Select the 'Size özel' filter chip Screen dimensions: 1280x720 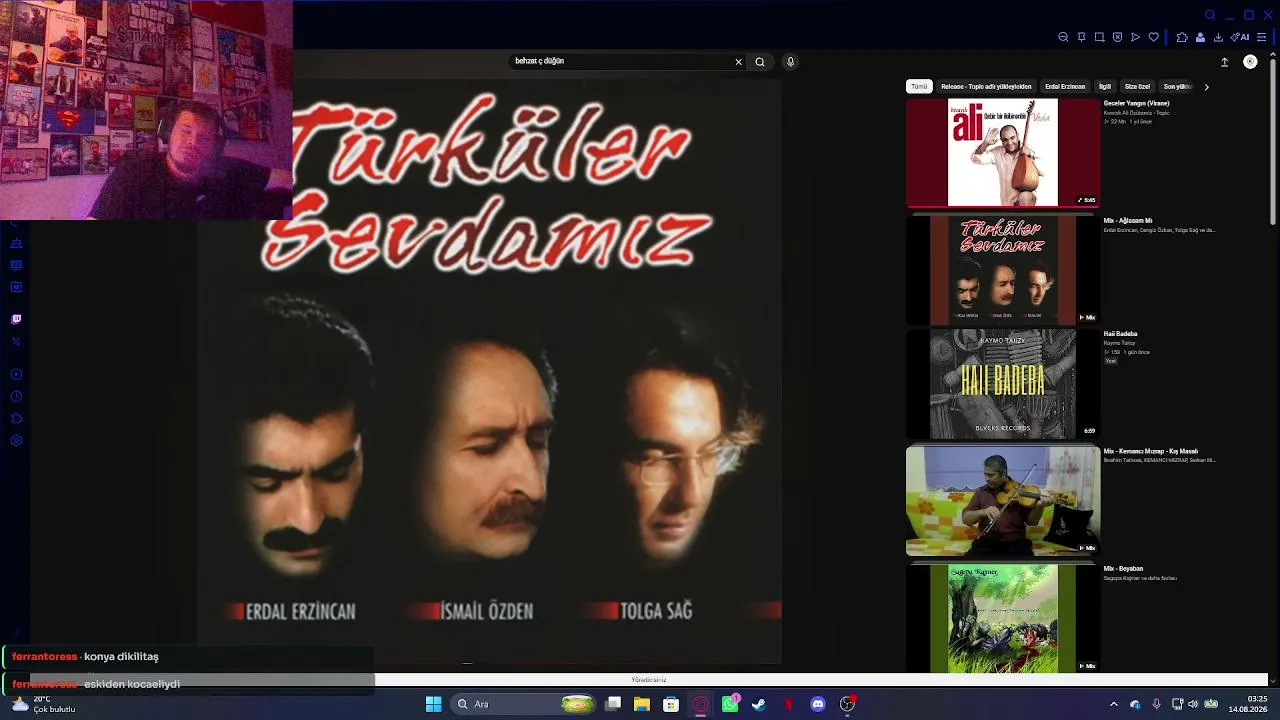tap(1137, 87)
